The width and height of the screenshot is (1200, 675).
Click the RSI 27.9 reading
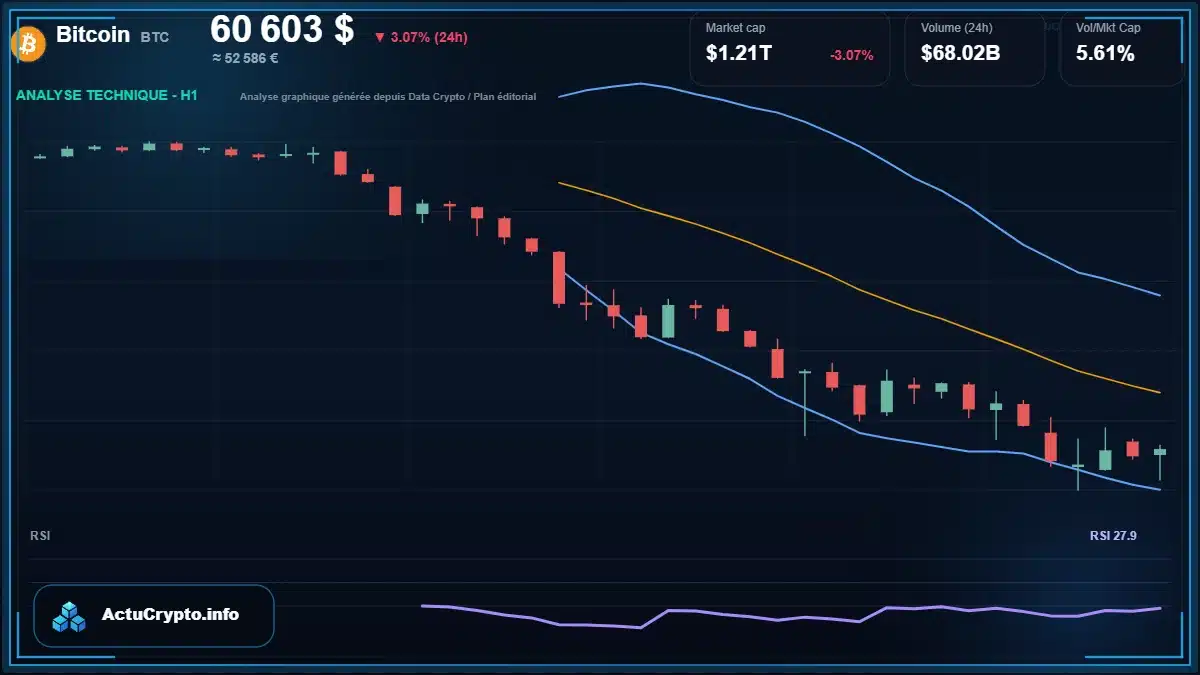(x=1113, y=536)
